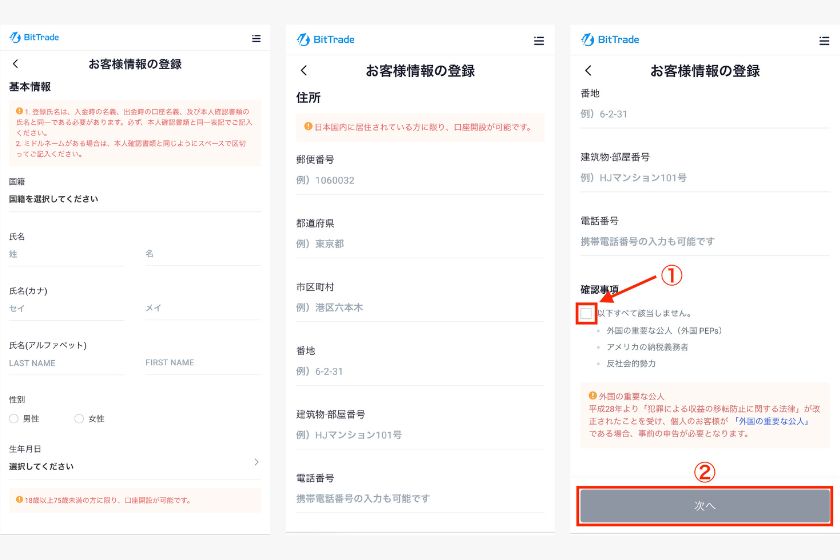The height and width of the screenshot is (560, 840).
Task: Click the 性別 label
Action: point(17,399)
